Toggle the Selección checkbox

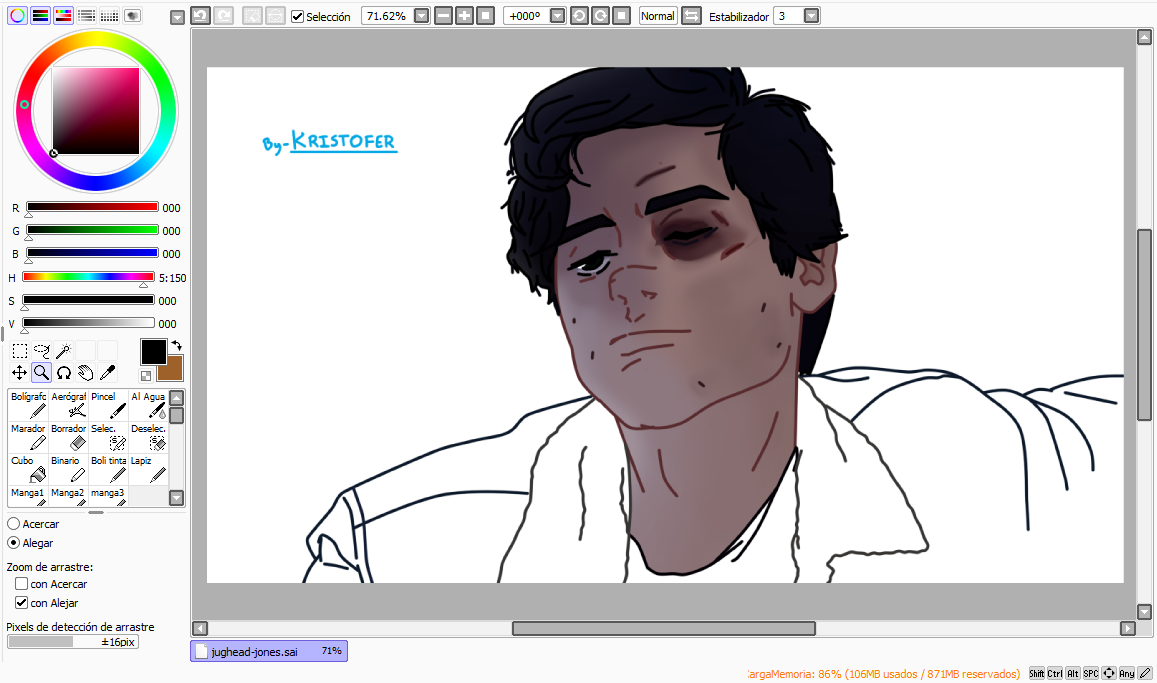click(297, 16)
